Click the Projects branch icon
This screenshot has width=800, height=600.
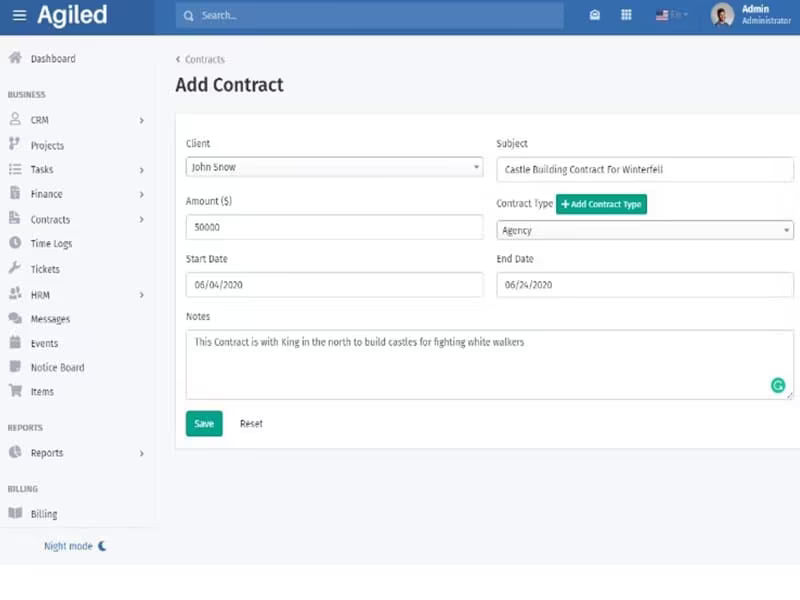coord(14,144)
